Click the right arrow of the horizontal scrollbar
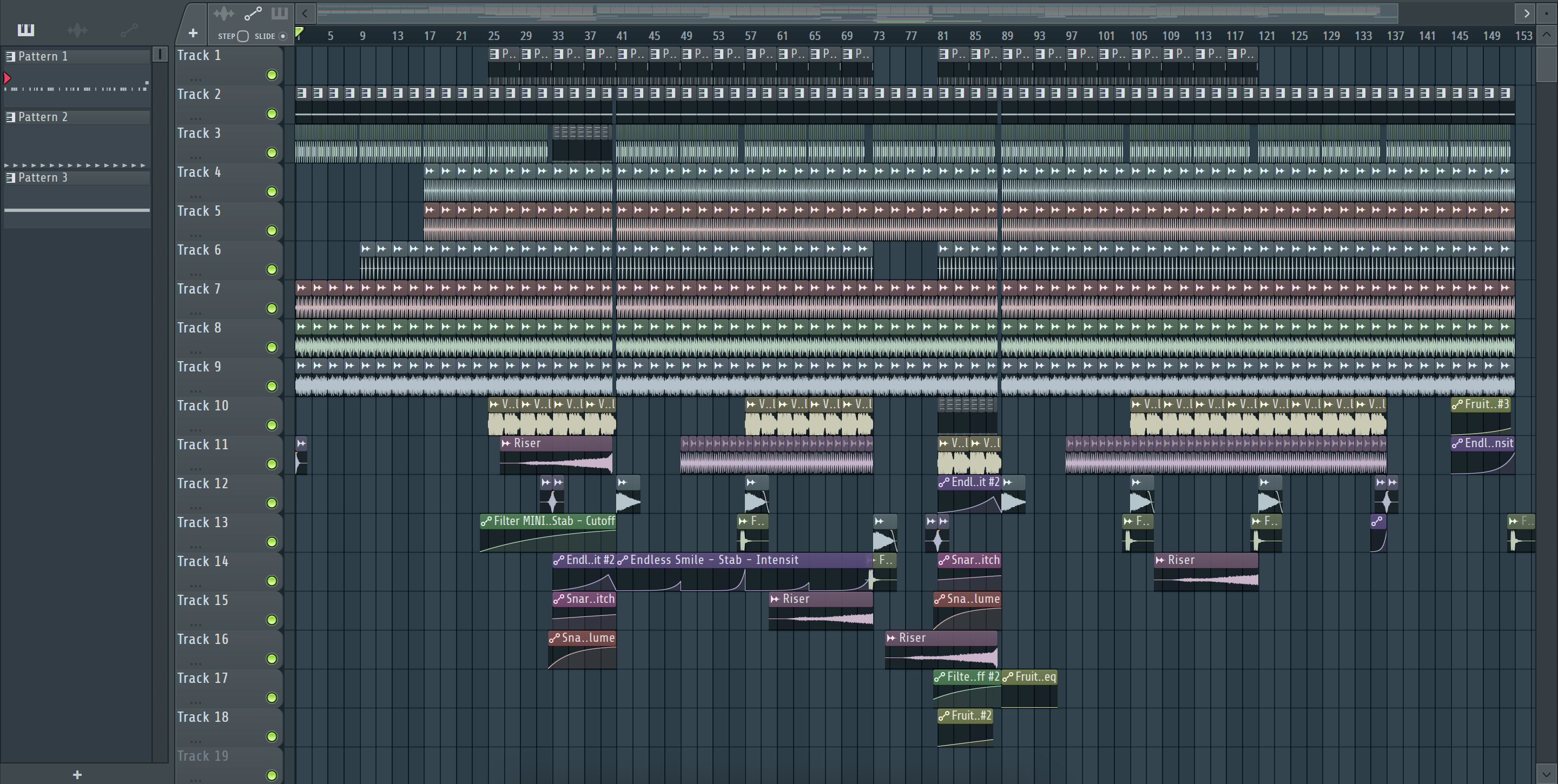Screen dimensions: 1558x784 tap(1527, 12)
